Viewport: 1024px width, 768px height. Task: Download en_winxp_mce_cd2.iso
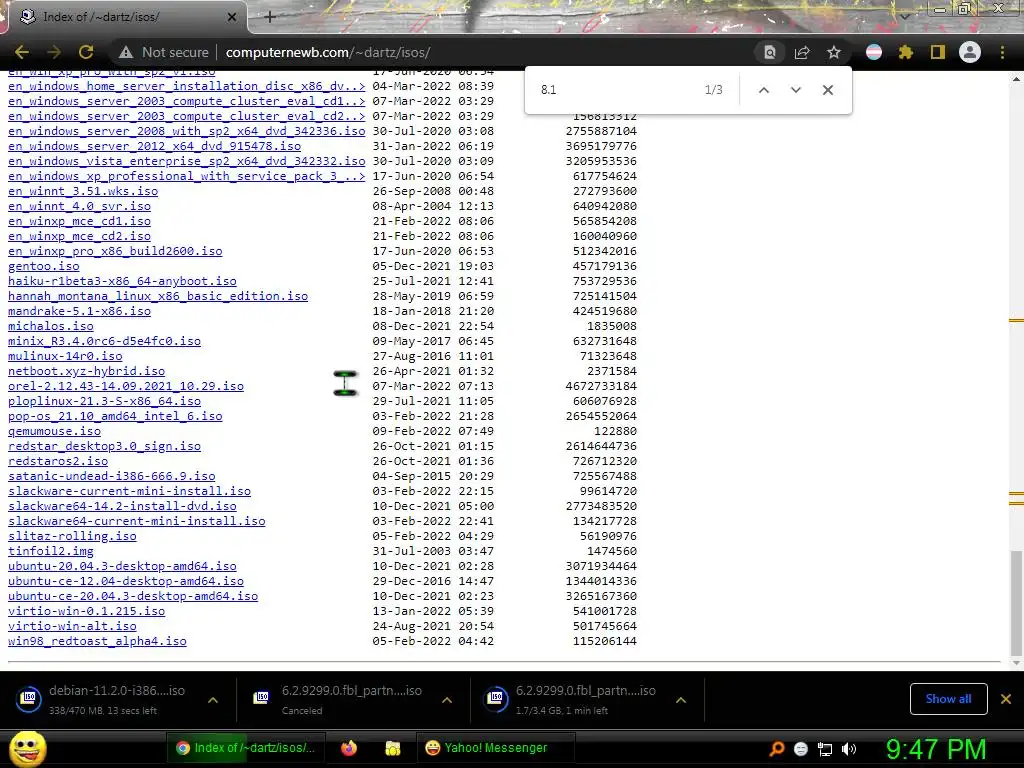click(x=79, y=236)
